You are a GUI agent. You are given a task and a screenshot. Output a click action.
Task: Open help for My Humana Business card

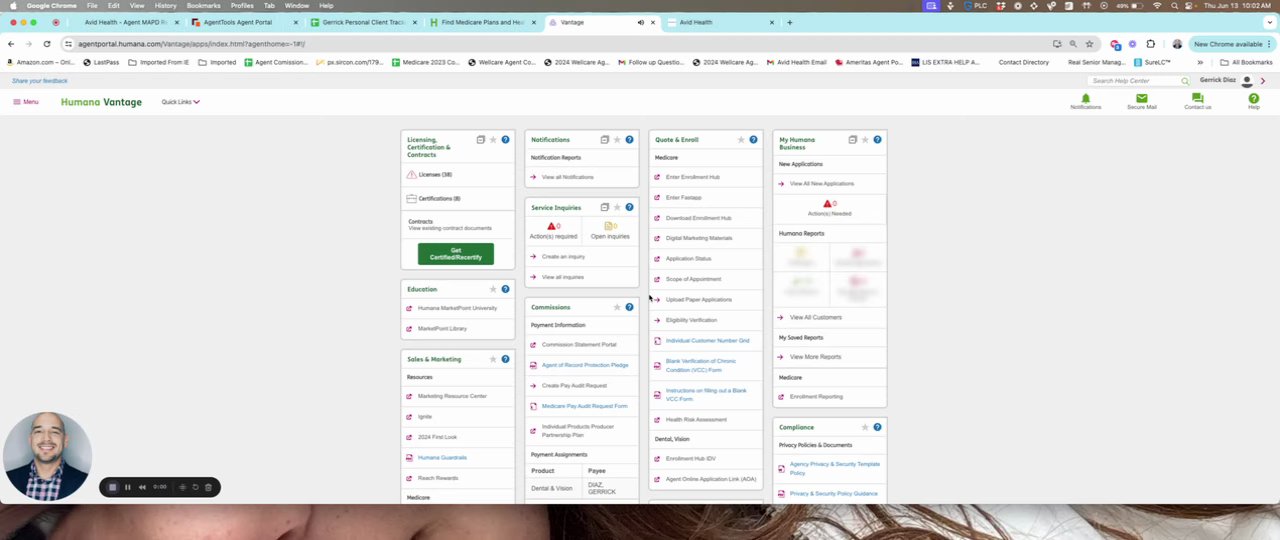(x=877, y=140)
